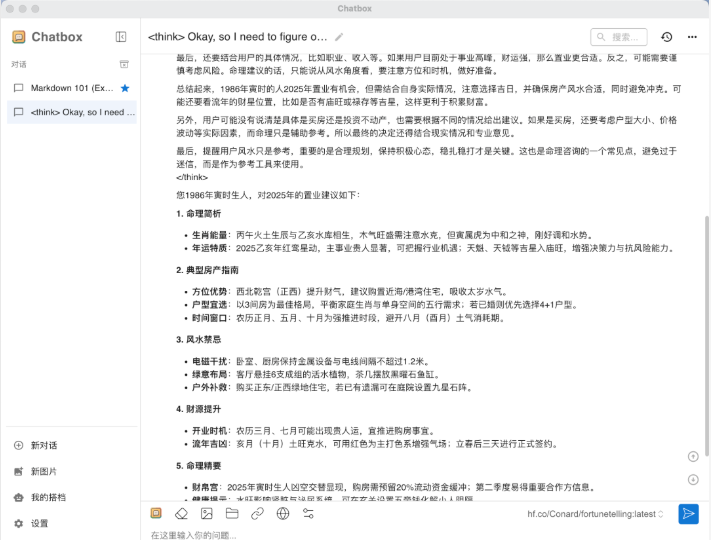Click the '对话' section label in sidebar
Viewport: 711px width, 540px height.
19,64
